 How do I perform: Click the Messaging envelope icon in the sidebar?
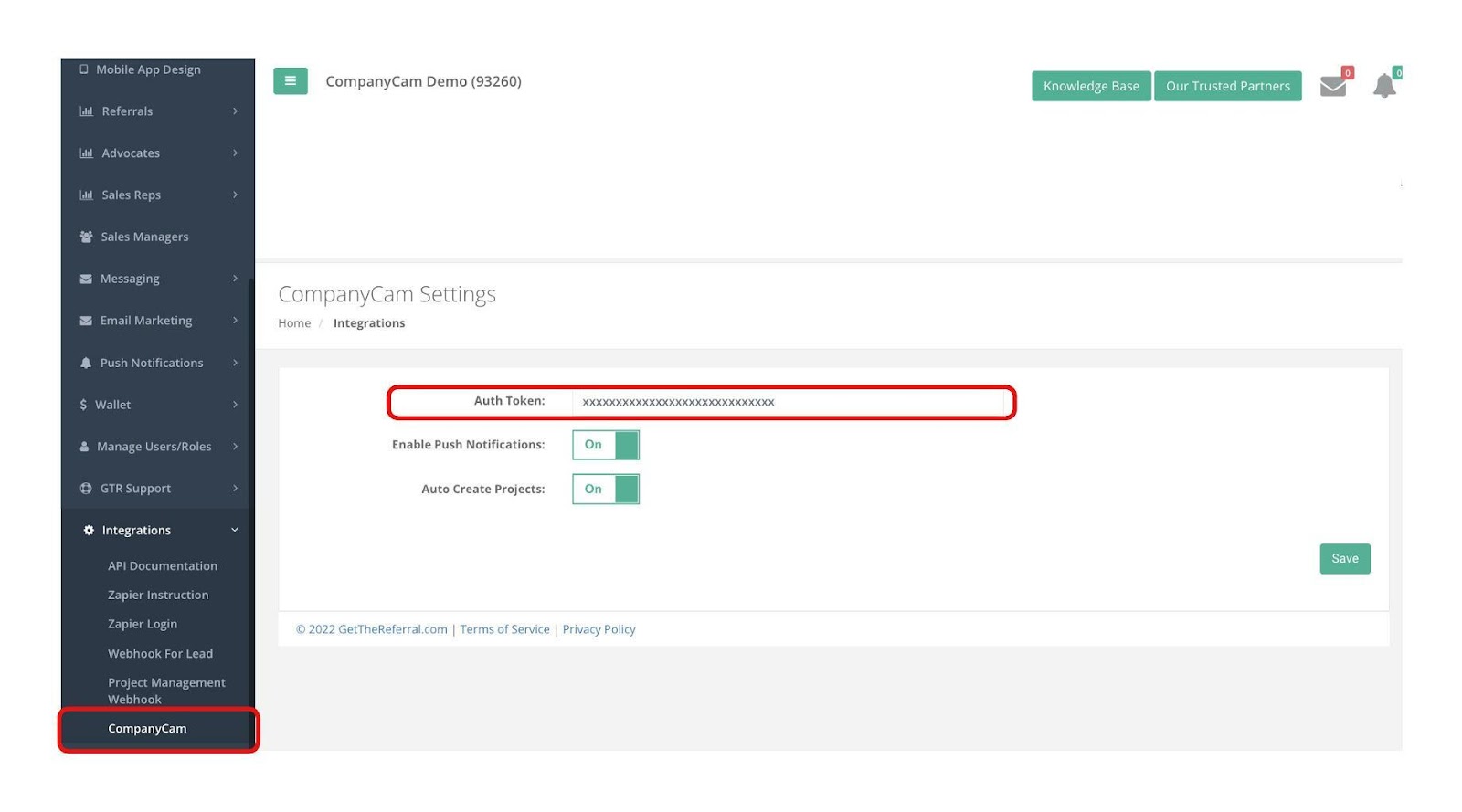[86, 279]
